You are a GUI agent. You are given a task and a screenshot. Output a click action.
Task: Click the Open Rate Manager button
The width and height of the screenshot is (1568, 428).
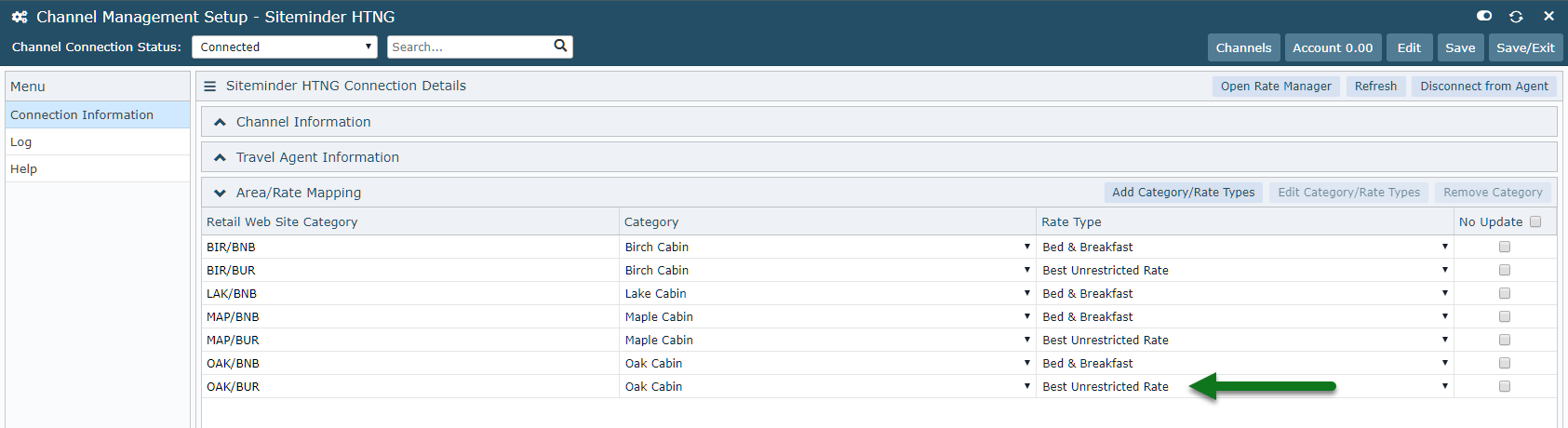coord(1276,86)
